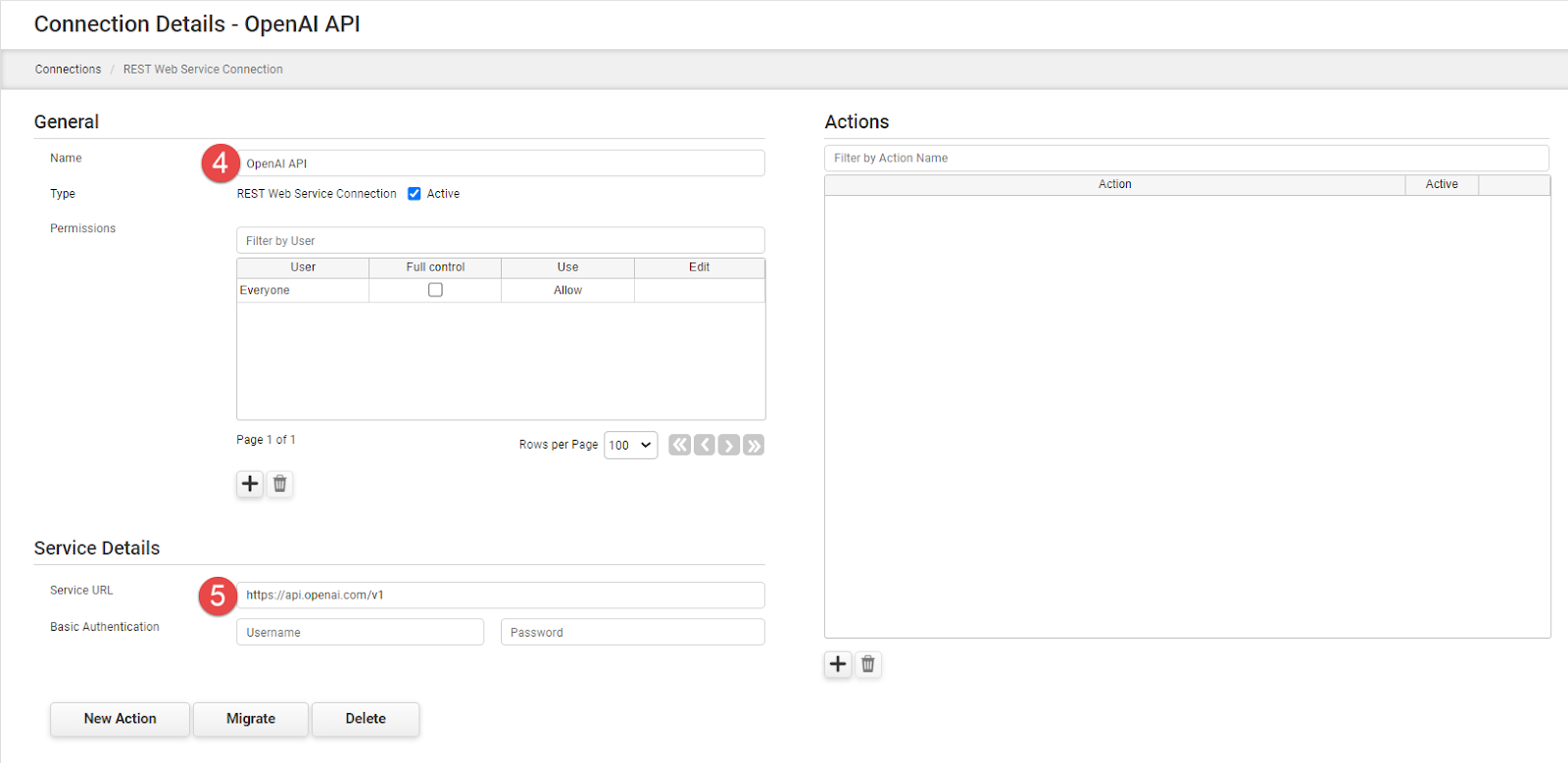Open REST Web Service Connection breadcrumb
The width and height of the screenshot is (1568, 763).
pyautogui.click(x=203, y=70)
